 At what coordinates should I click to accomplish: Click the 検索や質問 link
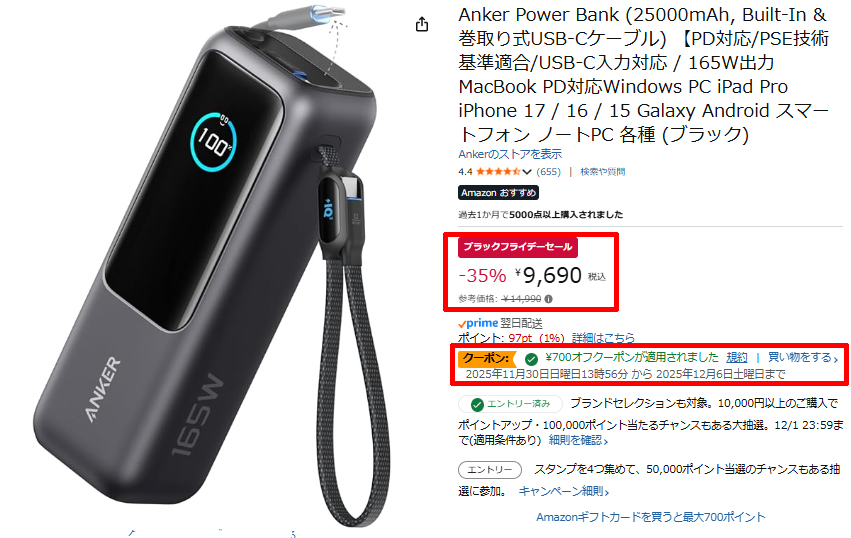point(602,172)
